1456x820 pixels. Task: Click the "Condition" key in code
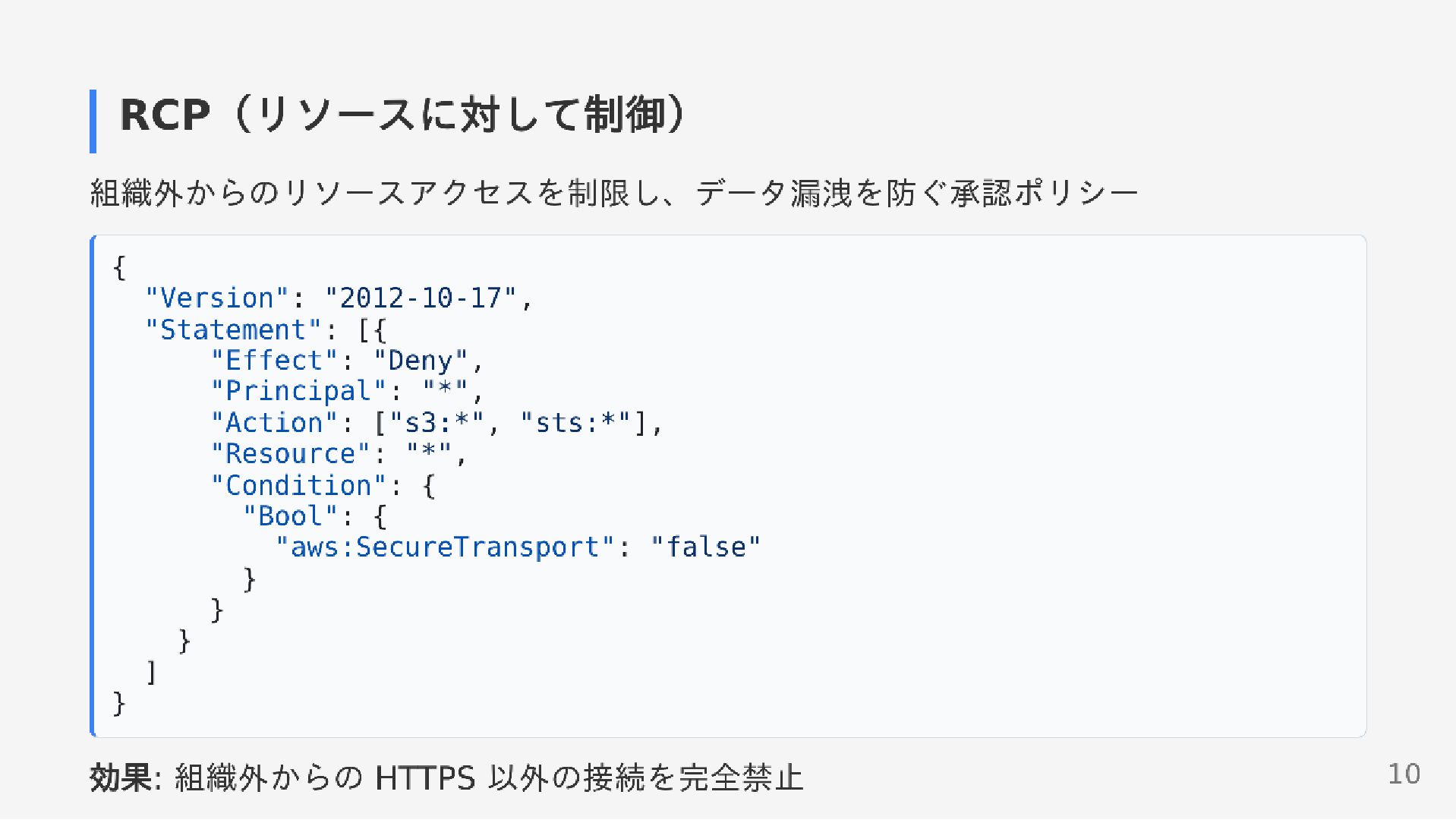point(299,485)
